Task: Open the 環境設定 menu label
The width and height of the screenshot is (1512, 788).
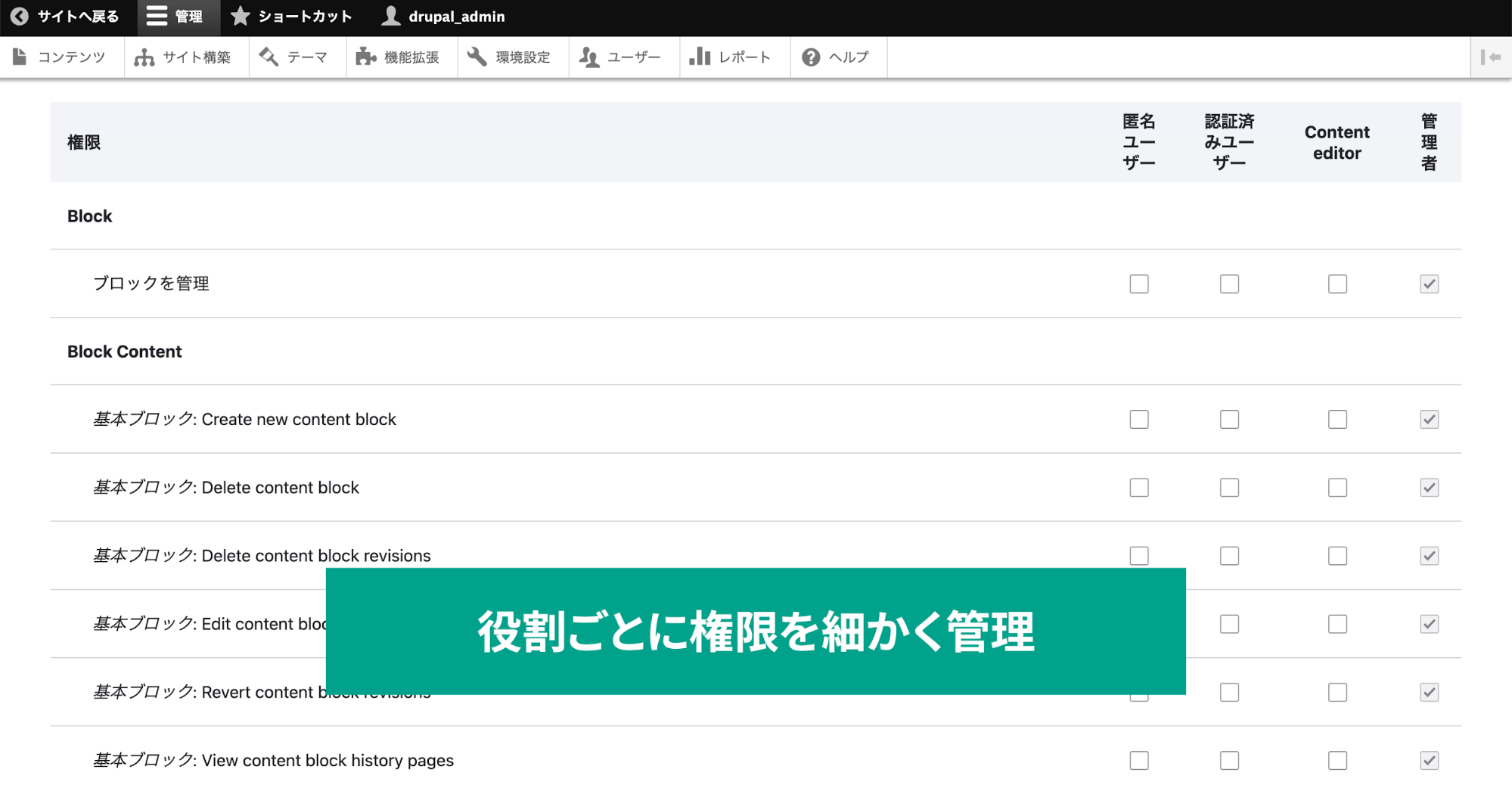Action: pyautogui.click(x=523, y=57)
